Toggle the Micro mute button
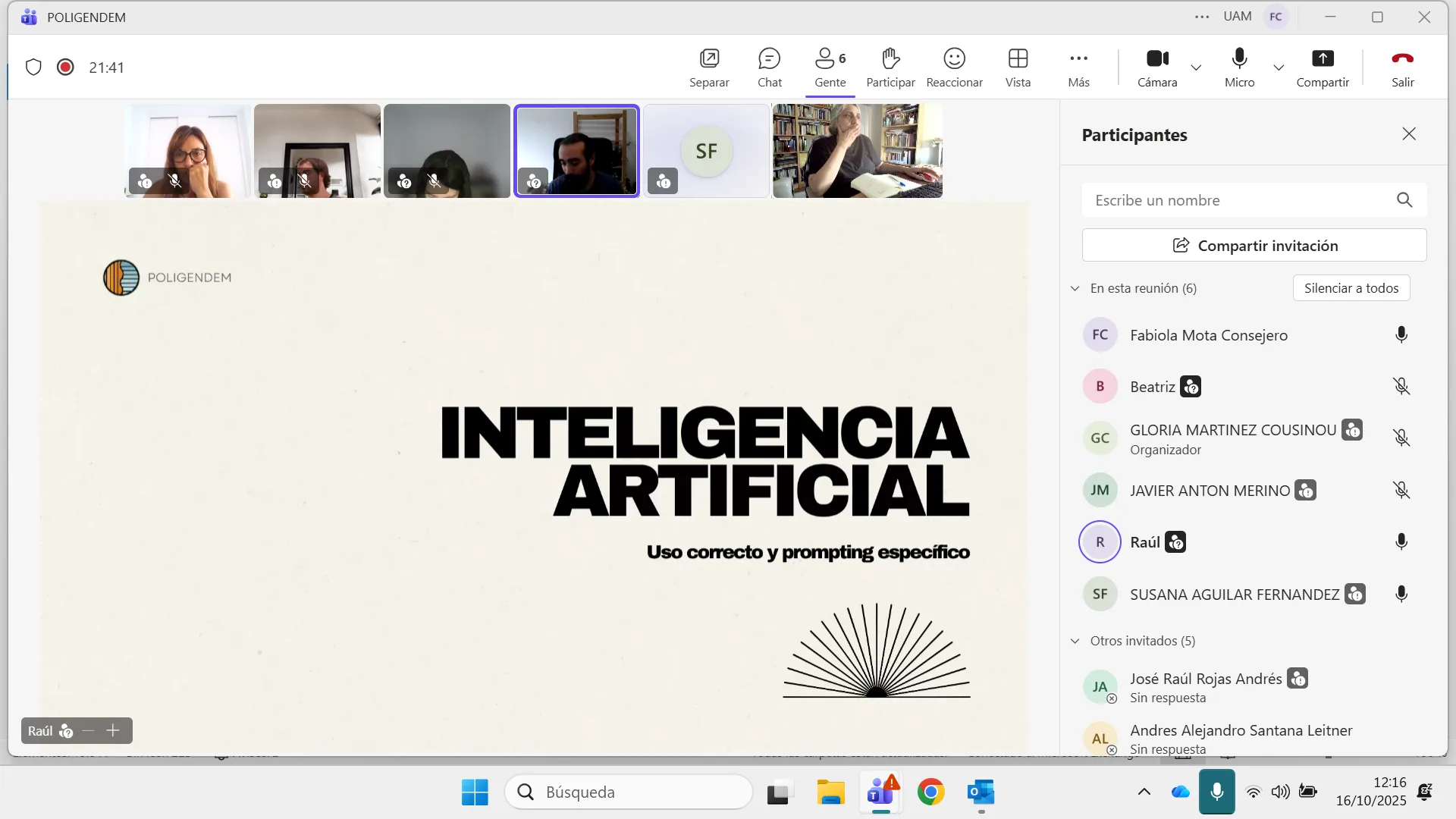 (x=1239, y=59)
